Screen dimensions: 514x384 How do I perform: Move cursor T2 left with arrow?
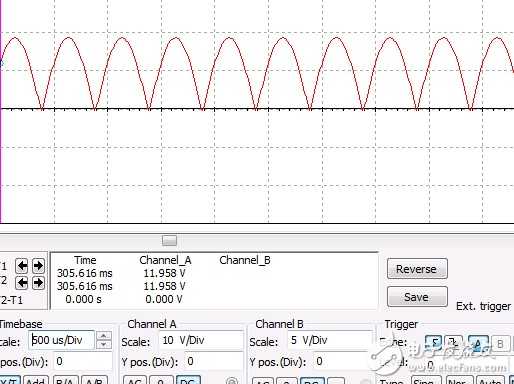(x=22, y=283)
